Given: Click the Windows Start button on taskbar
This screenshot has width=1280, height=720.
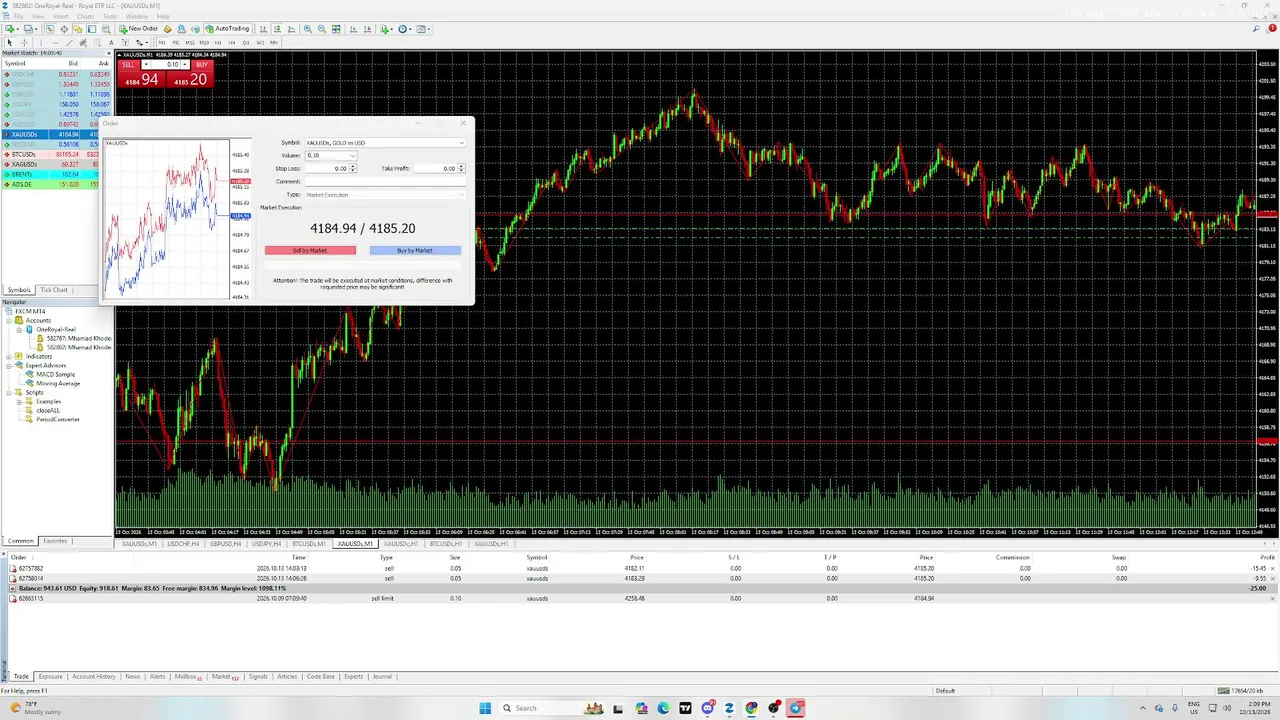Looking at the screenshot, I should (x=485, y=708).
